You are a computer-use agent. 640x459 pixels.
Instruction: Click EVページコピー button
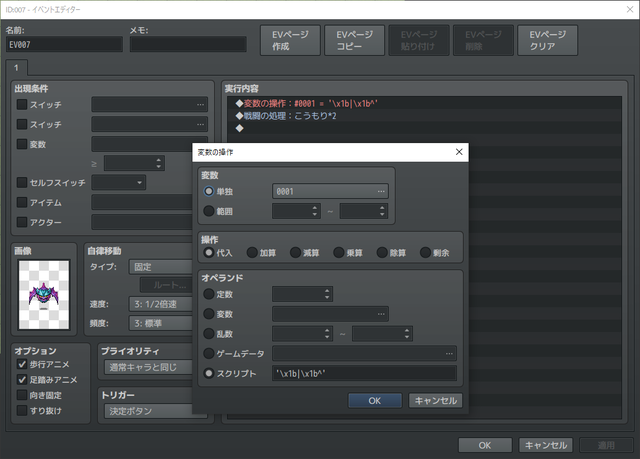pos(354,40)
